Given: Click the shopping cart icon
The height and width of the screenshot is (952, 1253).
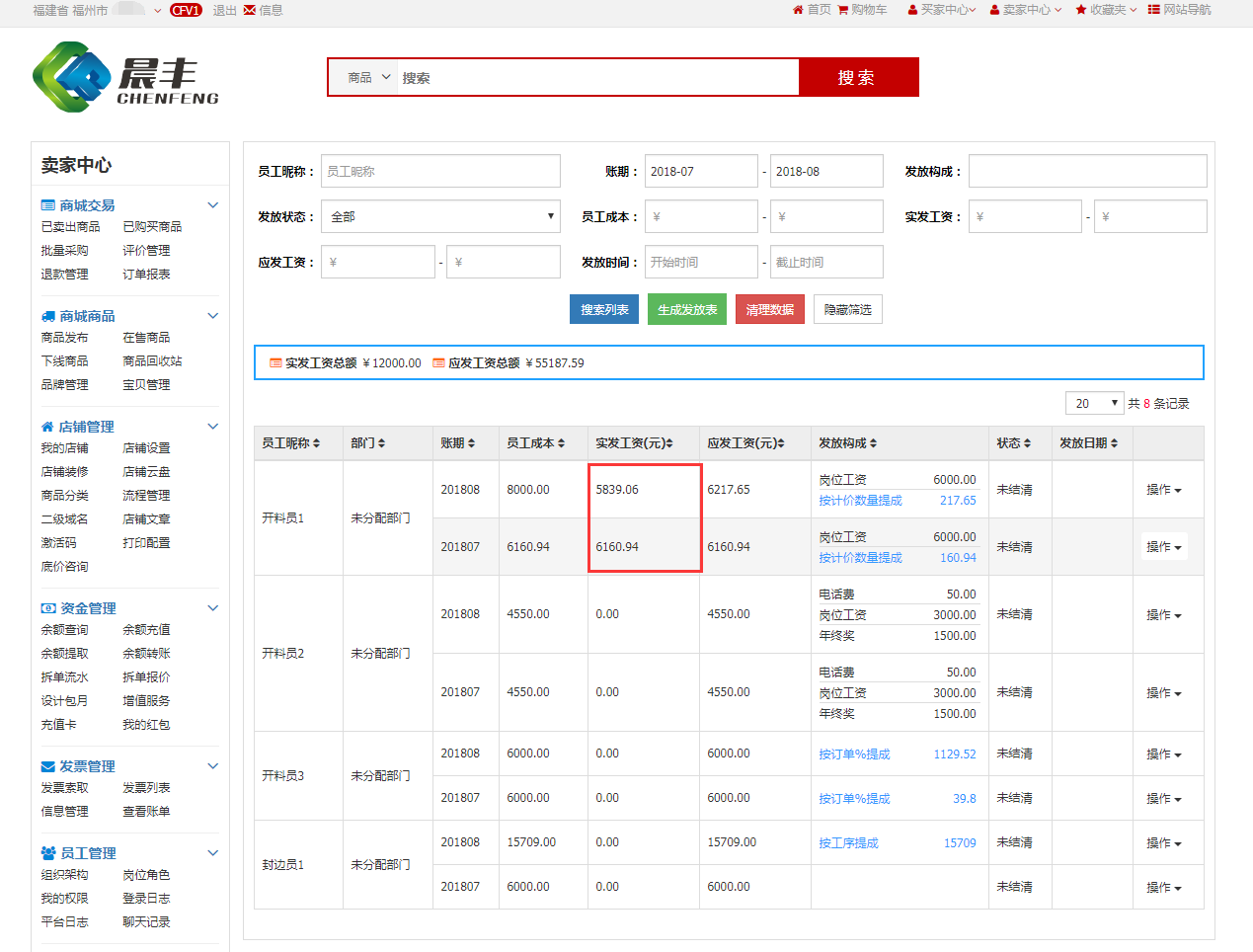Looking at the screenshot, I should (843, 10).
